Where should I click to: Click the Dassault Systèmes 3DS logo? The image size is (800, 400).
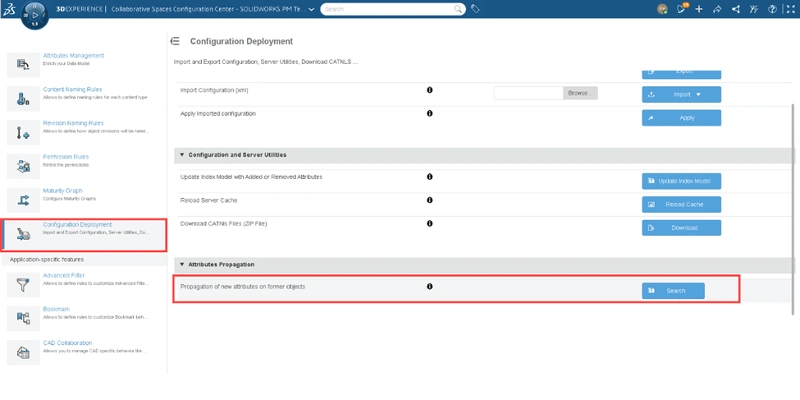point(9,9)
